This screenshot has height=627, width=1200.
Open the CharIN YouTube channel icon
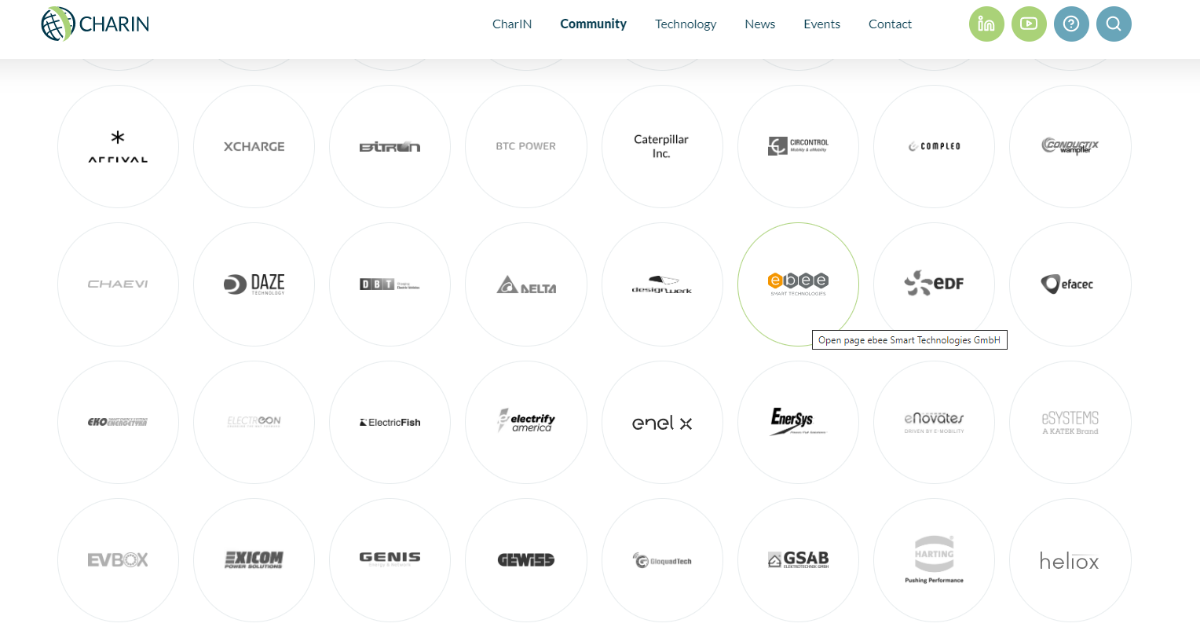coord(1029,24)
